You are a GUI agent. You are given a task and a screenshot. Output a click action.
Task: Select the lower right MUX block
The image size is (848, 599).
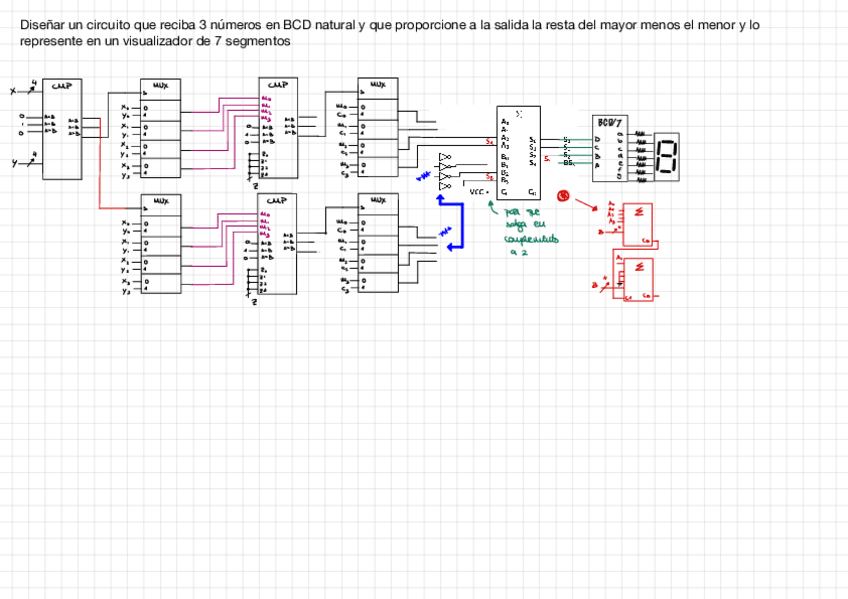377,245
